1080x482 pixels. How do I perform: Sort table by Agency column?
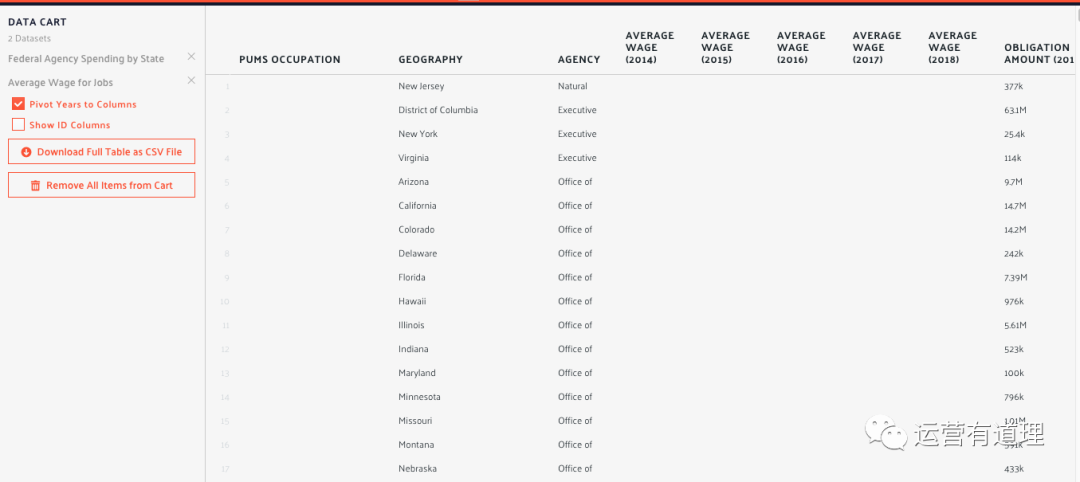click(579, 60)
